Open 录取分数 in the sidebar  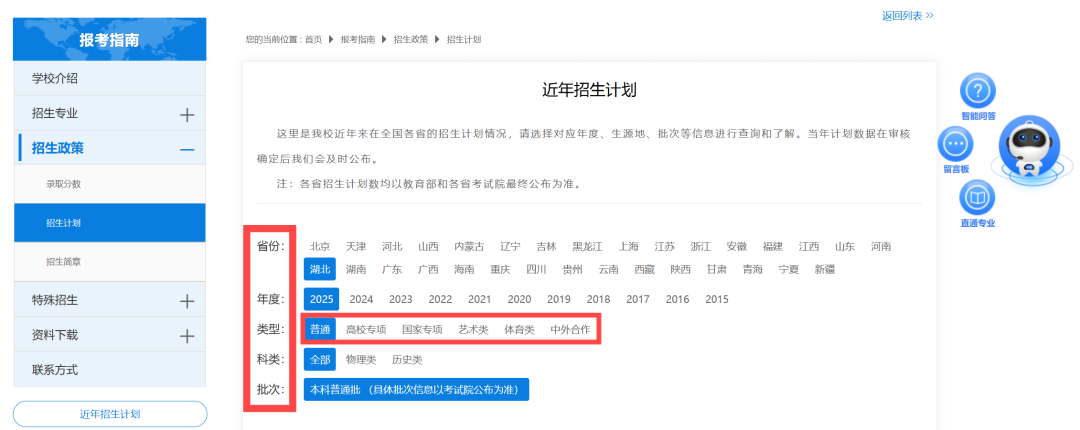point(63,184)
